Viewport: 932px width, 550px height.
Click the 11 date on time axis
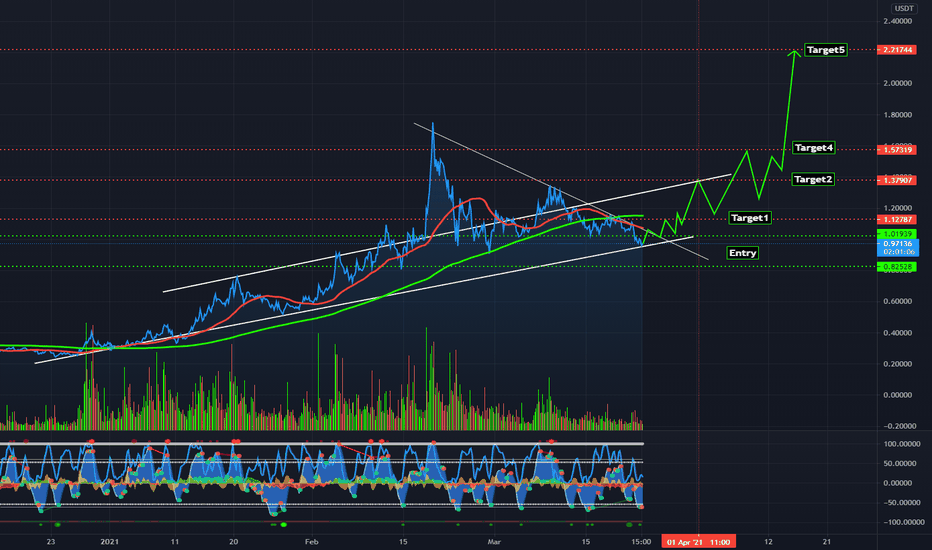pos(175,542)
